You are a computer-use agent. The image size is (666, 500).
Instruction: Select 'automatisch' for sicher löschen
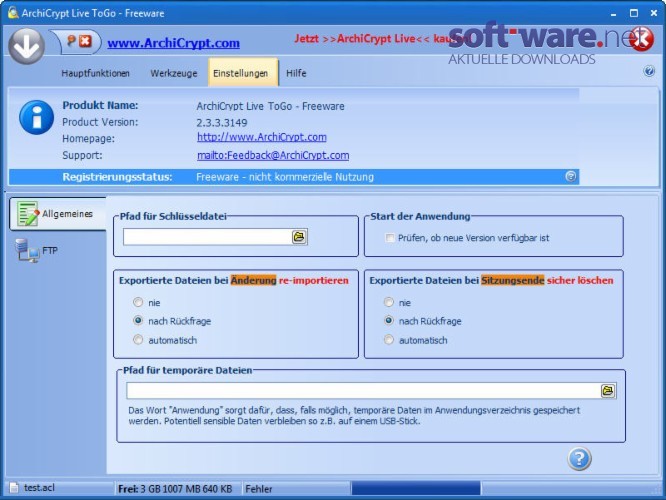click(x=389, y=339)
